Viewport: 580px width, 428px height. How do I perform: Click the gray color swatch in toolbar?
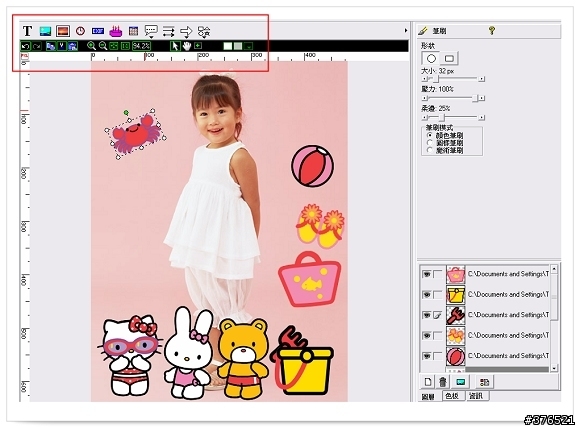pos(238,46)
